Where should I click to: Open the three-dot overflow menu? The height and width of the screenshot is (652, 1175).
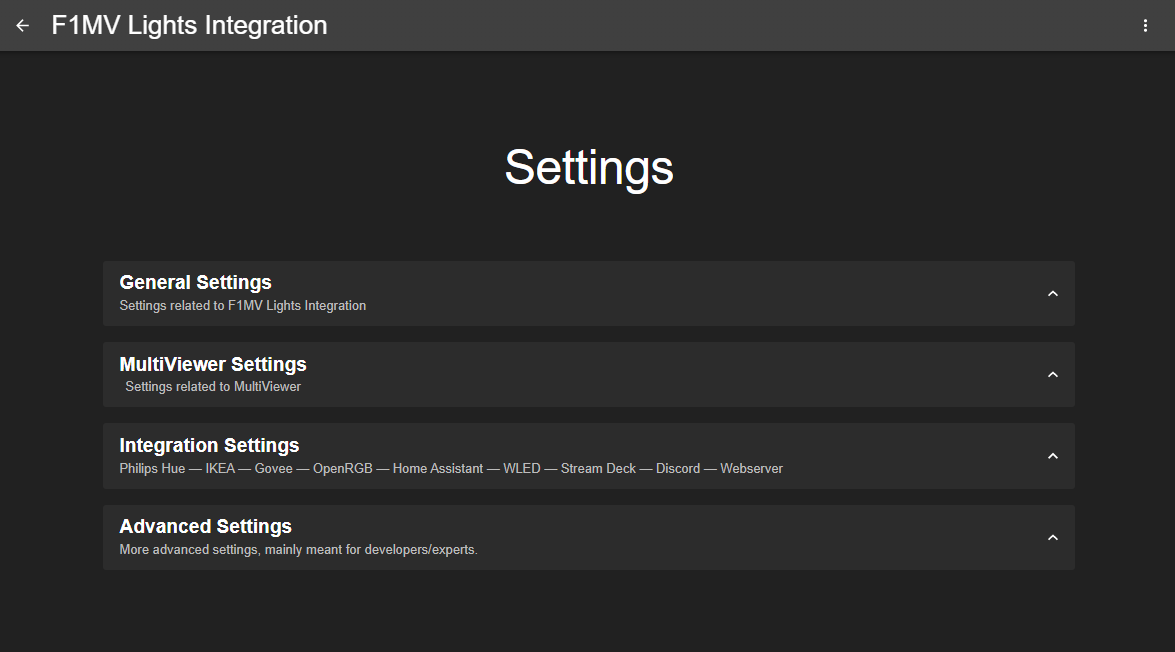pos(1145,25)
